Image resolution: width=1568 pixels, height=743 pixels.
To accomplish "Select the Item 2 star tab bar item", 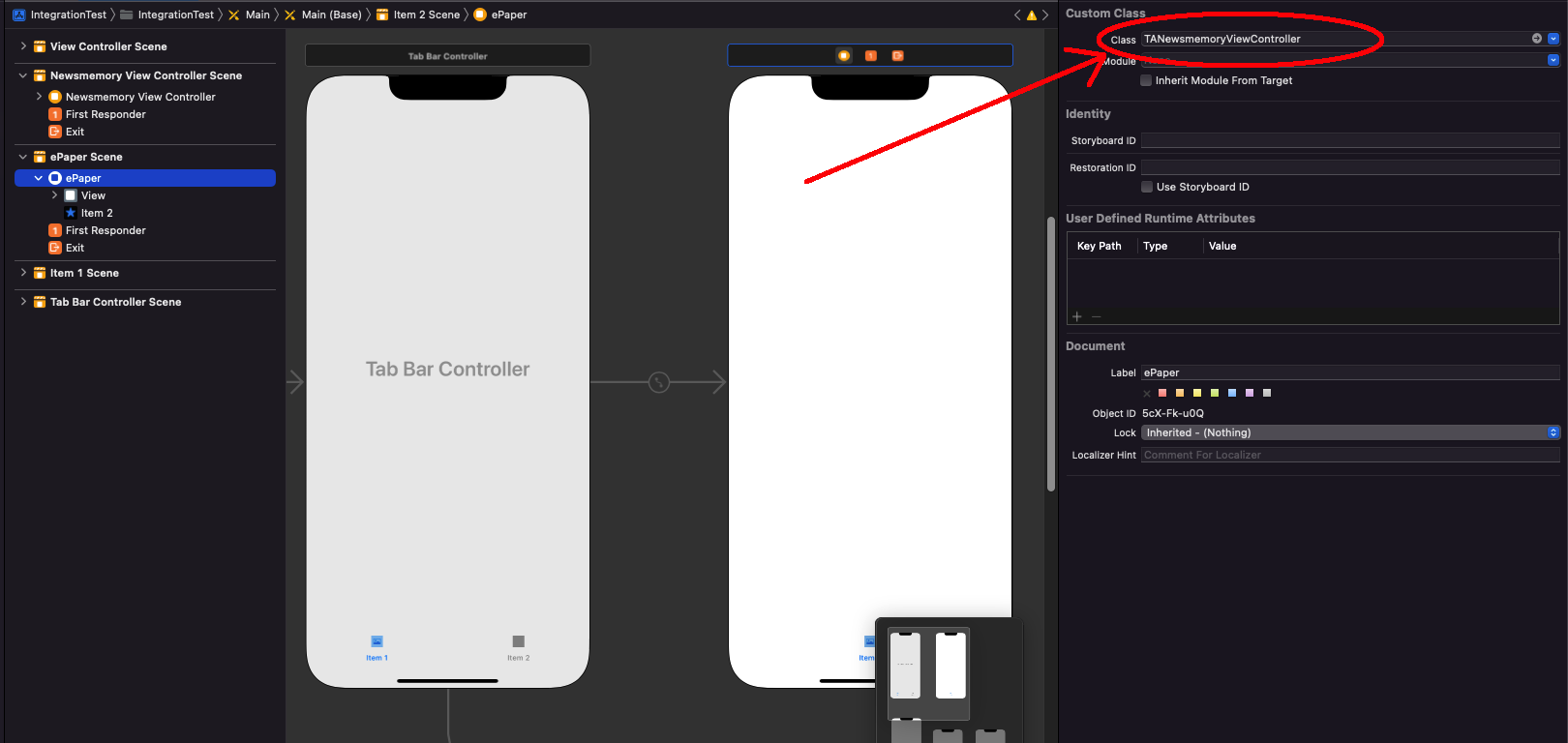I will 96,213.
